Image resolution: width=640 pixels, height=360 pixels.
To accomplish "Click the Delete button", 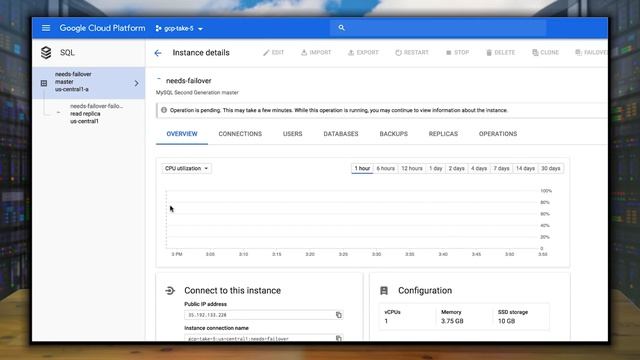I will click(x=500, y=53).
